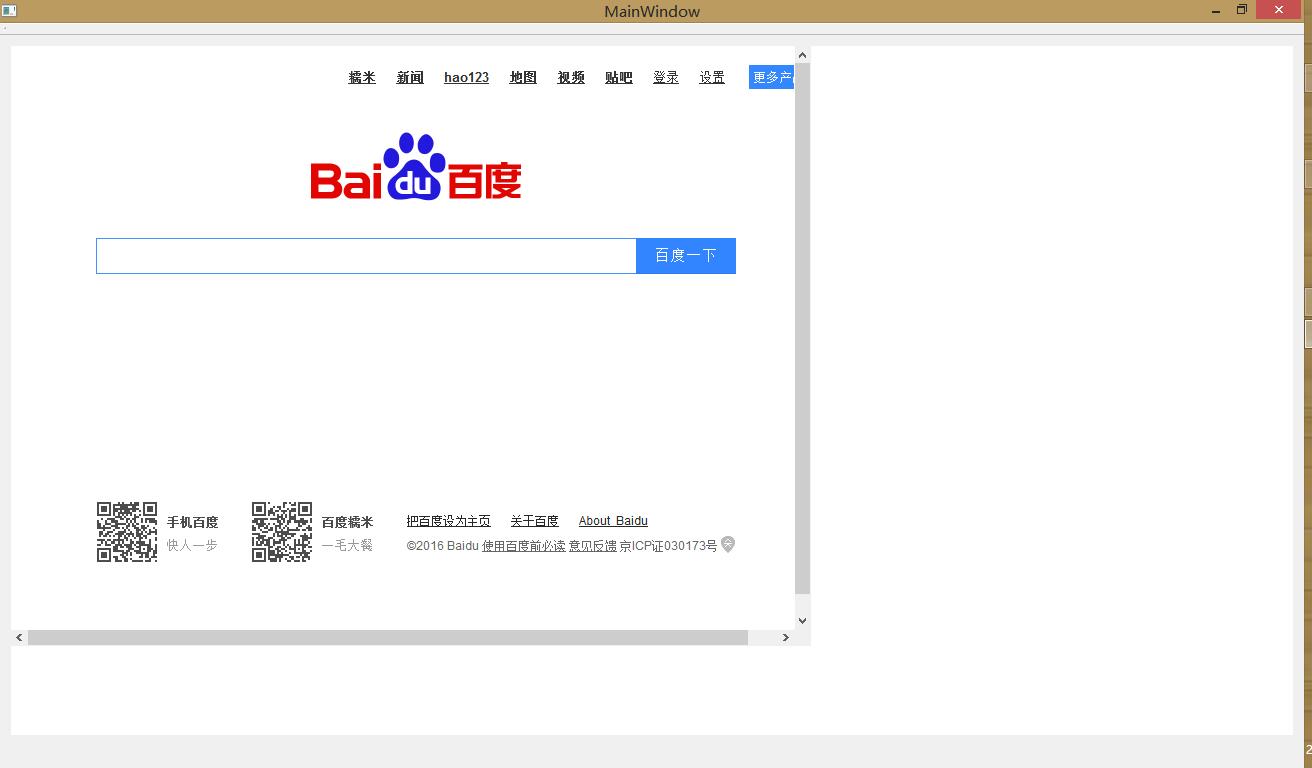Click the 百度糯米 QR code
The width and height of the screenshot is (1312, 768).
coord(282,532)
